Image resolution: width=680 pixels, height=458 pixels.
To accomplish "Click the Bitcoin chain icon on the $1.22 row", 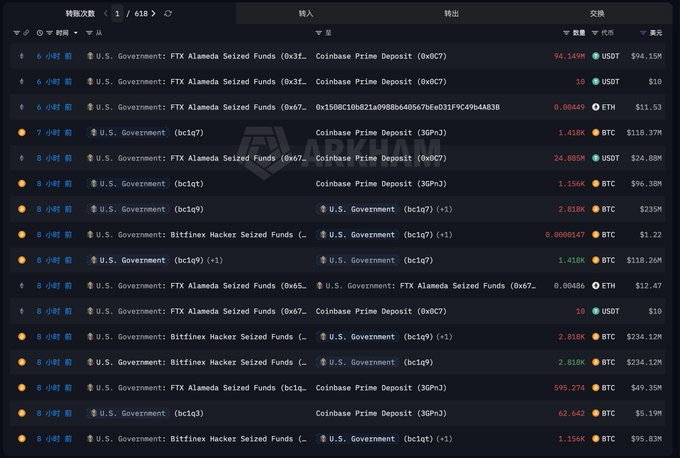I will [x=22, y=235].
